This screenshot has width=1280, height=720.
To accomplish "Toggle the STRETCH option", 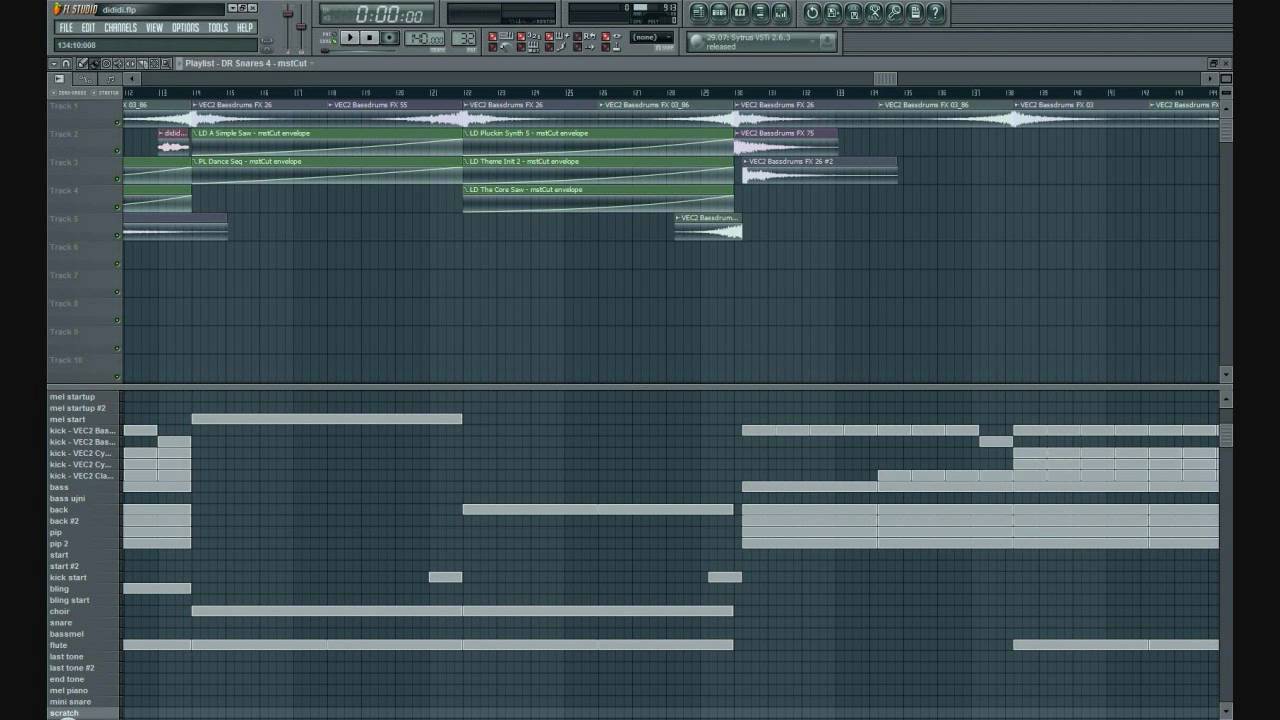I will point(105,93).
